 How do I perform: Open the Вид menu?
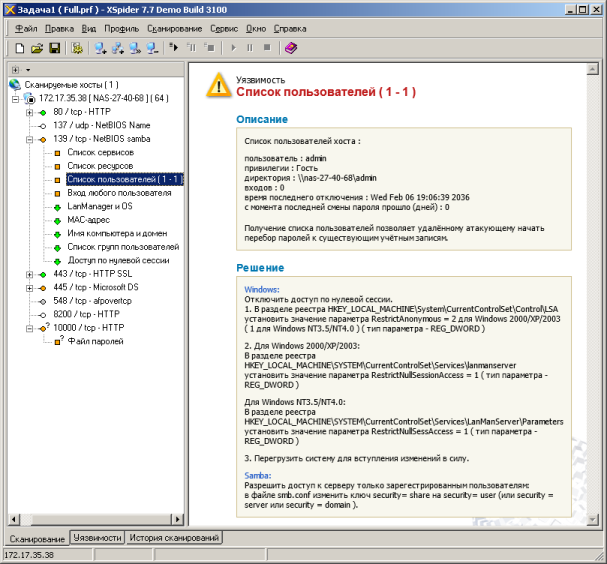(89, 29)
